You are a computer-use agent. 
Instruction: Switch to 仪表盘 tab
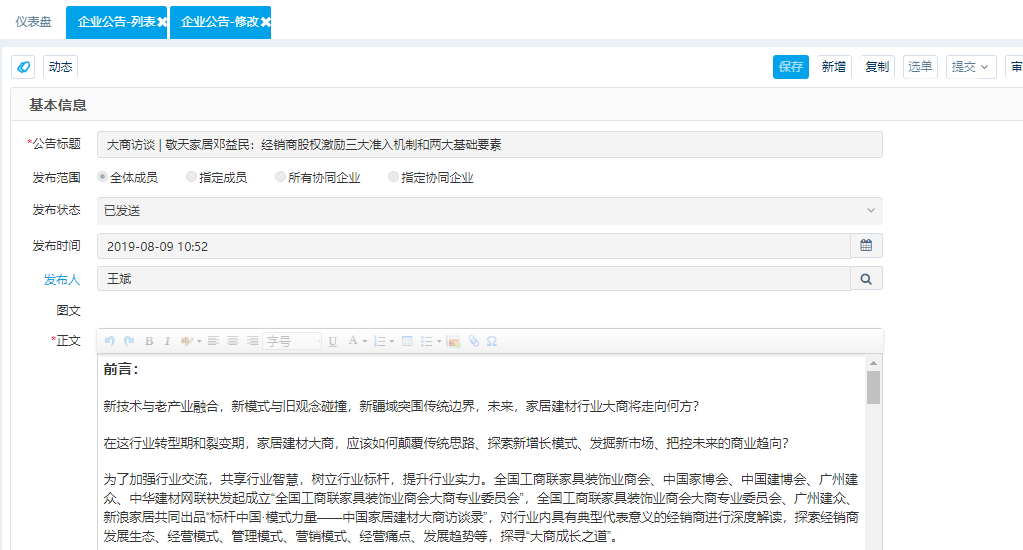[33, 22]
